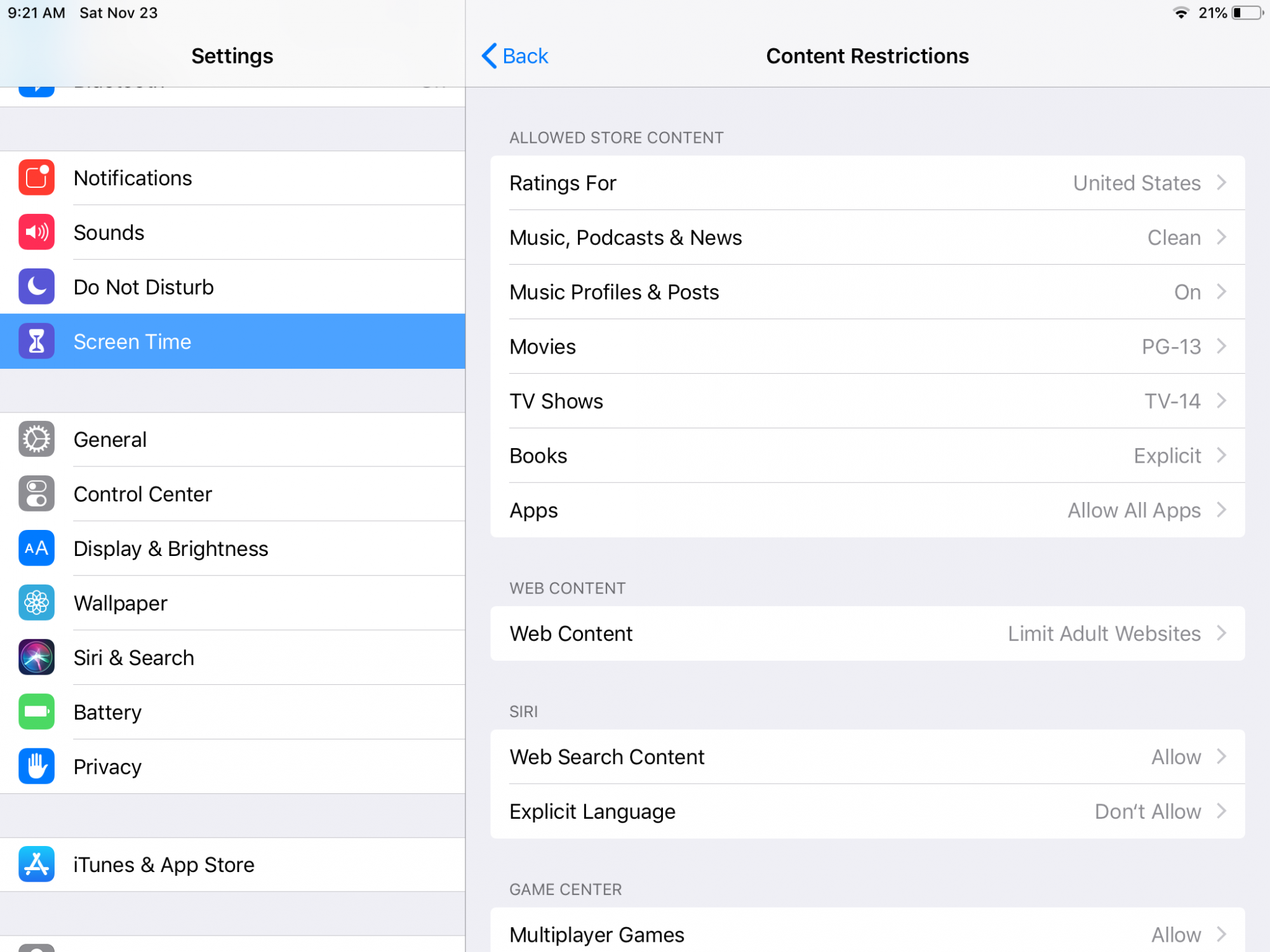Tap the Wallpaper flower icon

pyautogui.click(x=36, y=603)
